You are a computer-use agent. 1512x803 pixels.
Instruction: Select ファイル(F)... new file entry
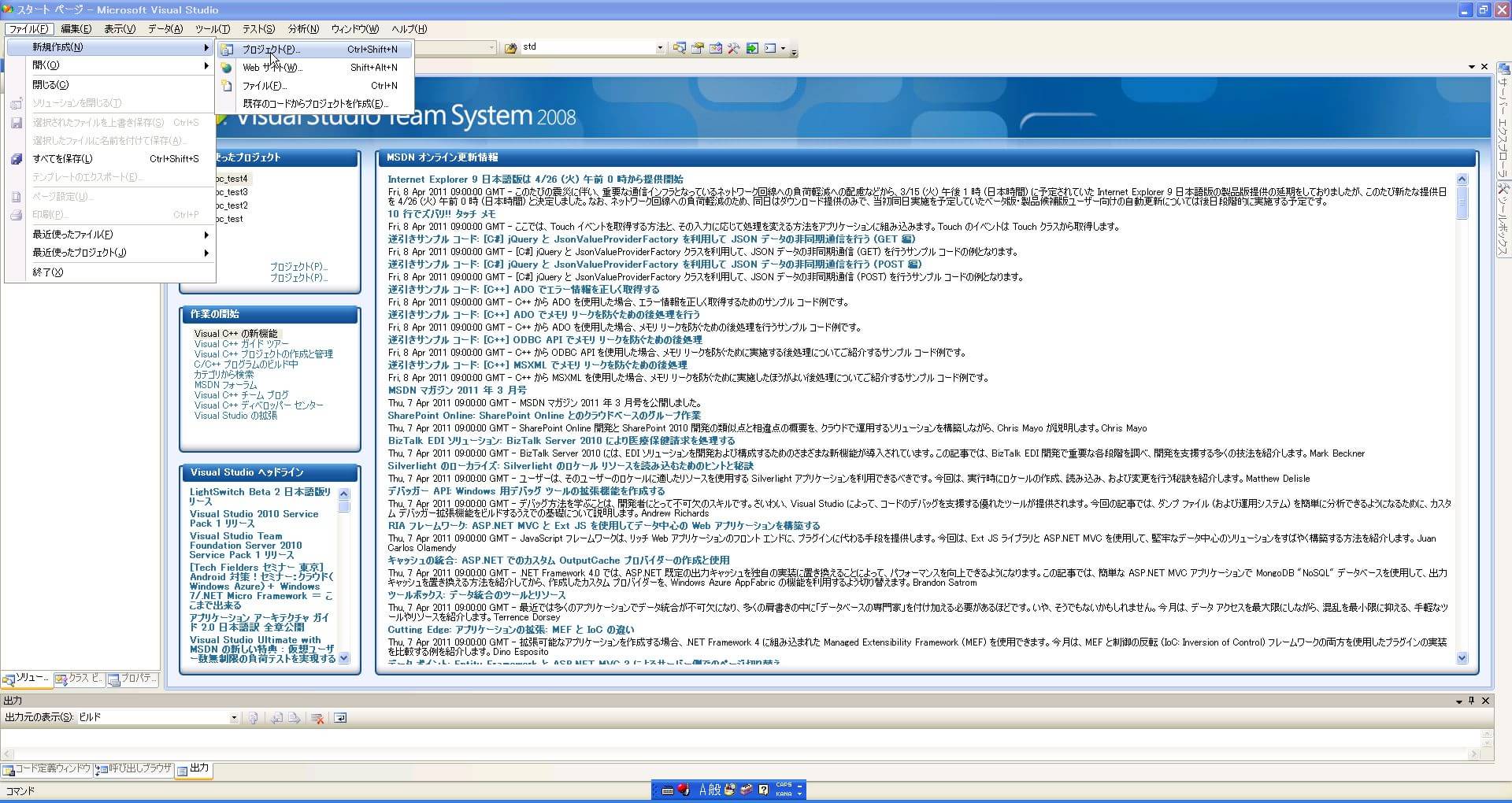coord(316,86)
